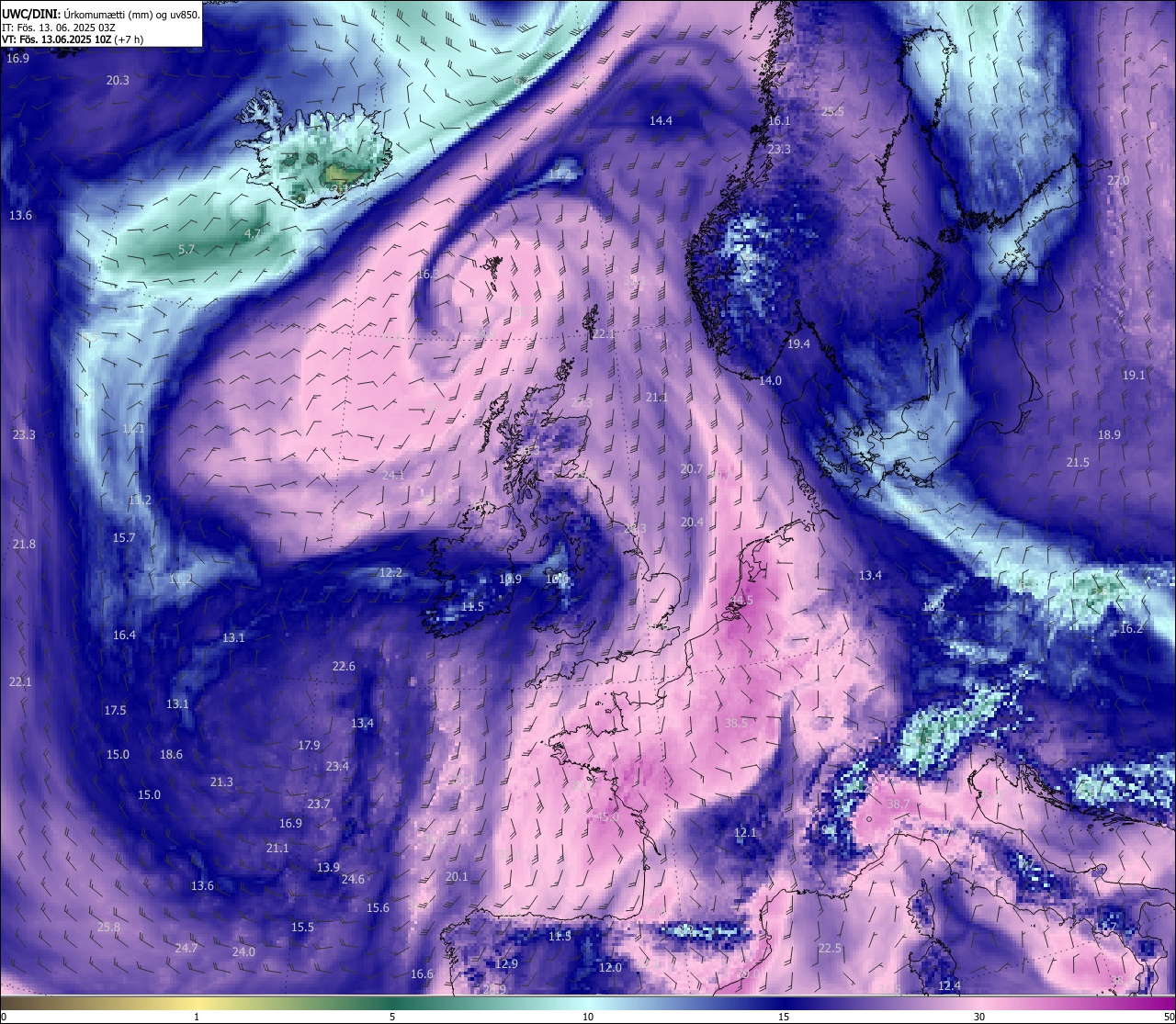The width and height of the screenshot is (1176, 1024).
Task: Click the 15.5 value in the Atlantic
Action: (302, 927)
